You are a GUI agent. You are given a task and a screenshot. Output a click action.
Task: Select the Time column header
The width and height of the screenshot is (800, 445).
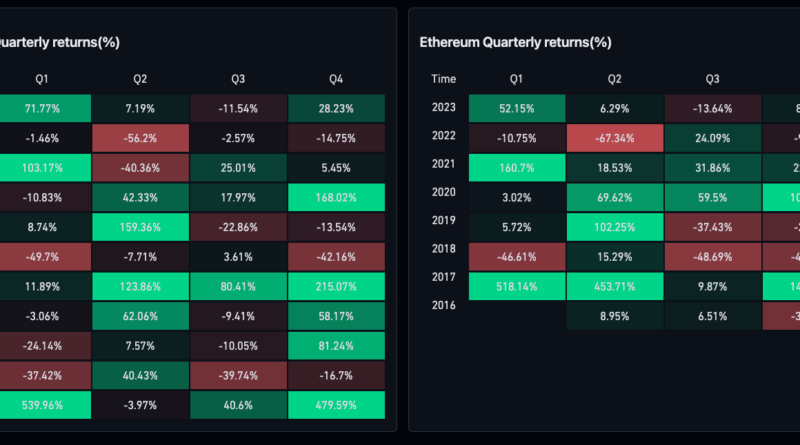(x=443, y=78)
